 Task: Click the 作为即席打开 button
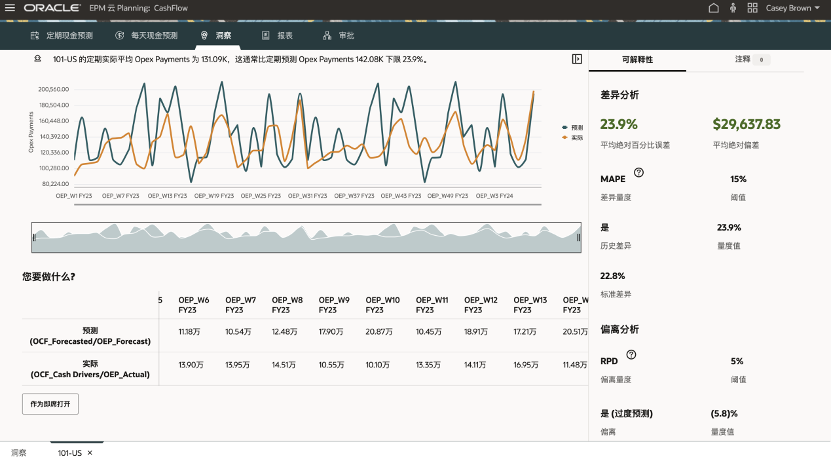tap(50, 404)
